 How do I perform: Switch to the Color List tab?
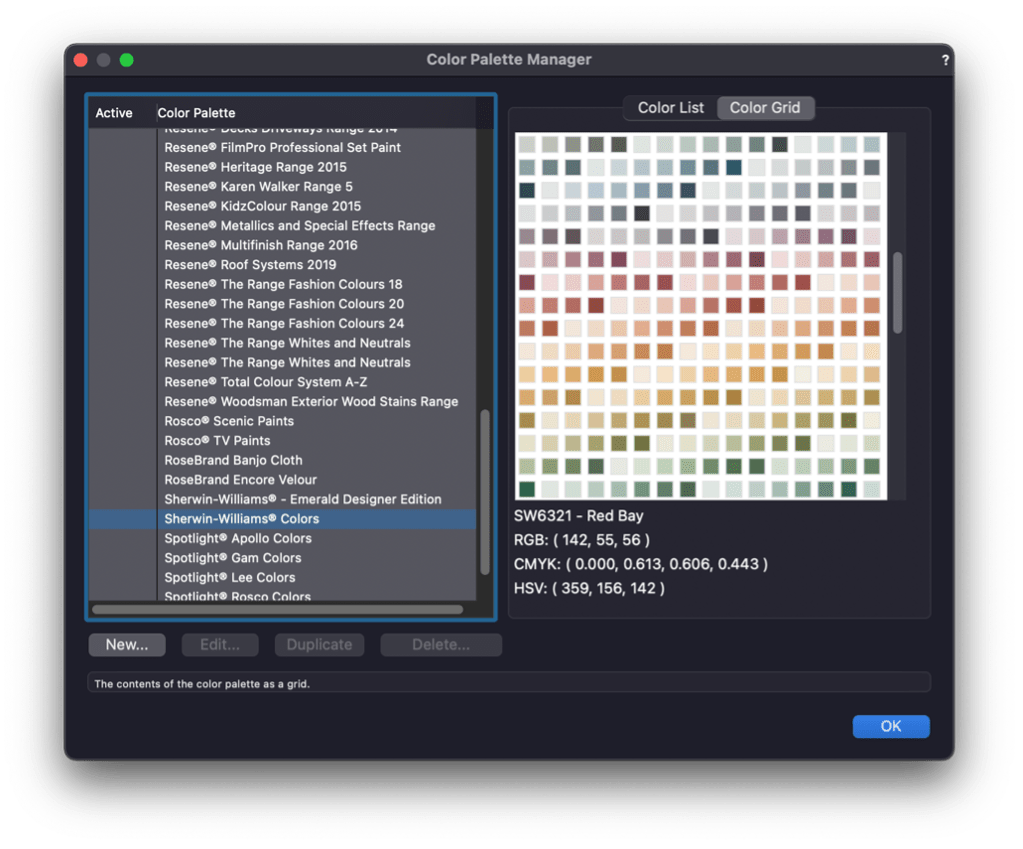tap(670, 108)
